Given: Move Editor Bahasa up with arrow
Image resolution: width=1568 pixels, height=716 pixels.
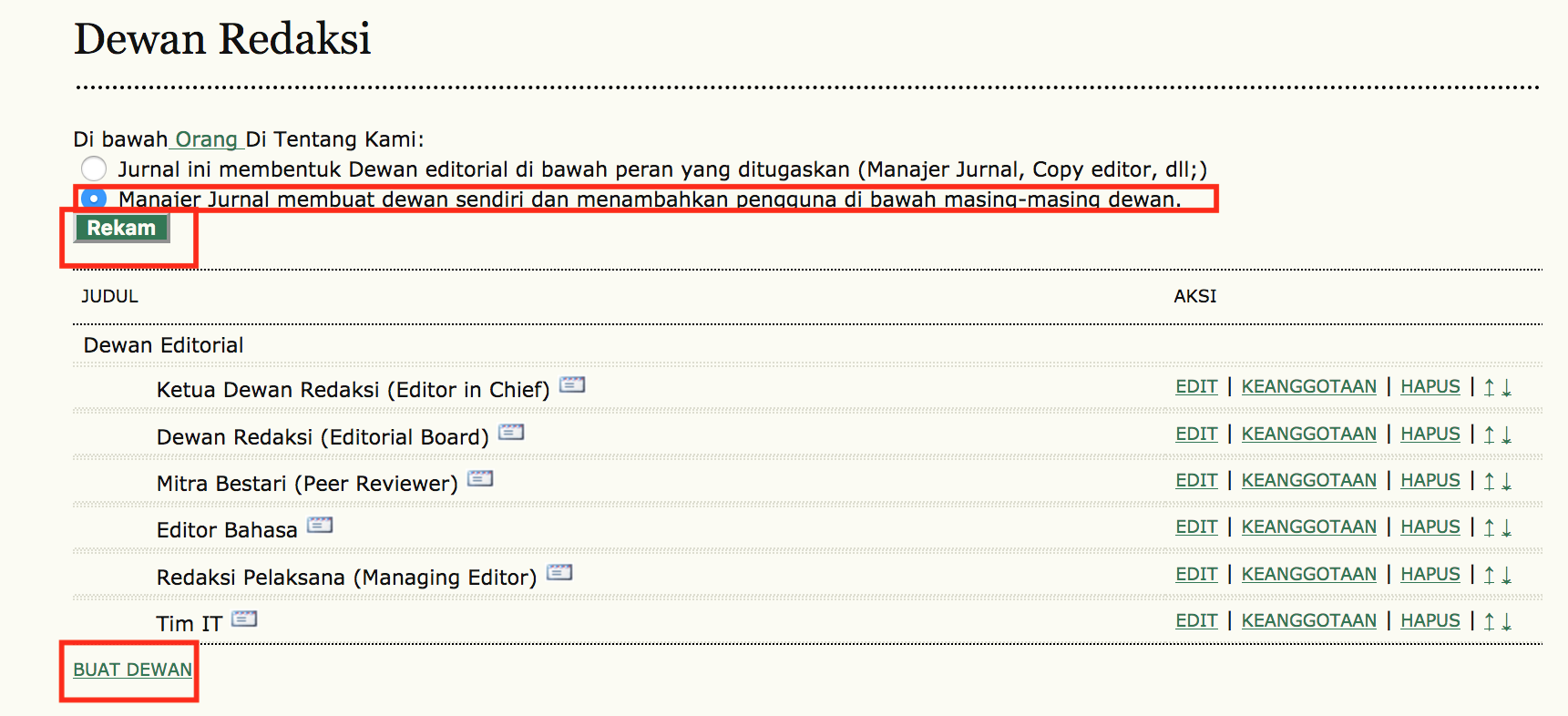Looking at the screenshot, I should [1489, 527].
